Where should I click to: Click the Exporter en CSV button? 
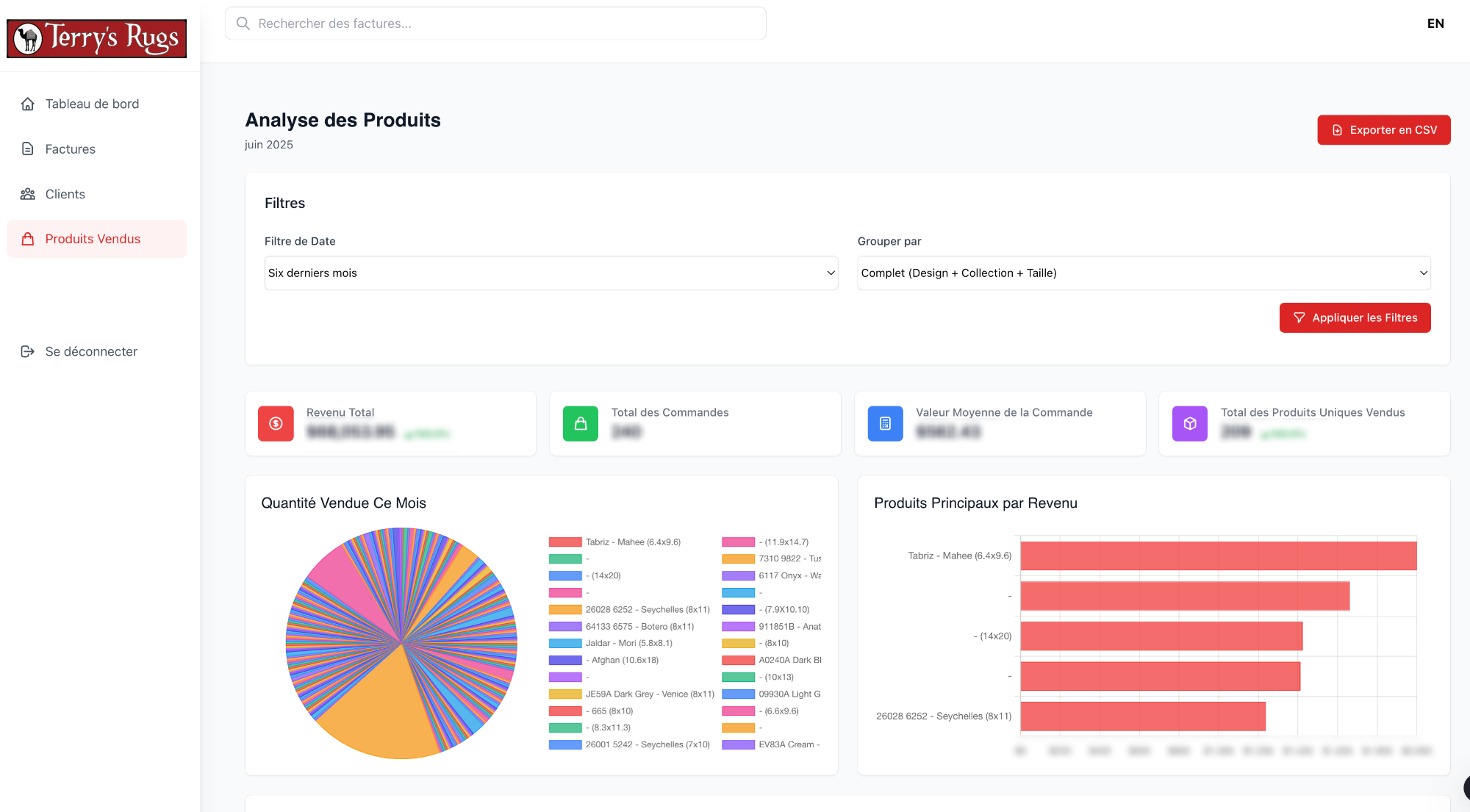pos(1383,129)
